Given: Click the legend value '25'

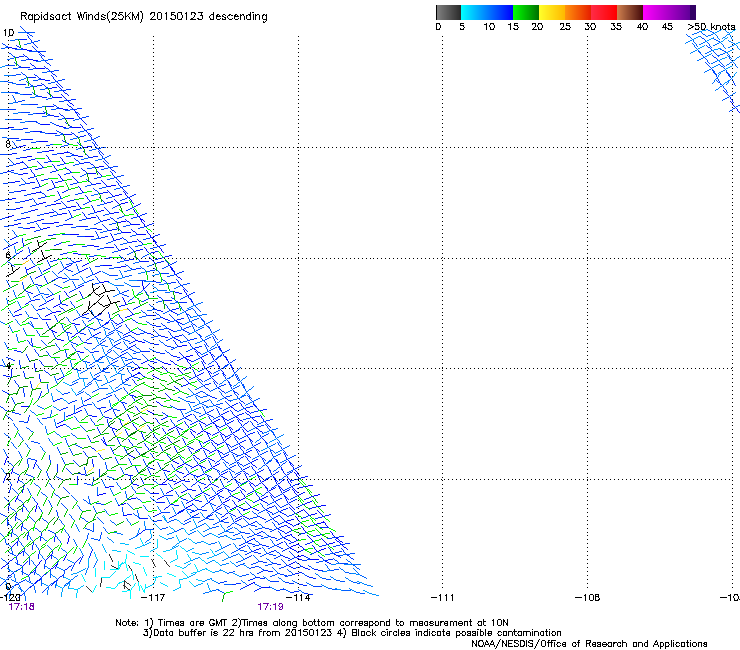Looking at the screenshot, I should [565, 27].
